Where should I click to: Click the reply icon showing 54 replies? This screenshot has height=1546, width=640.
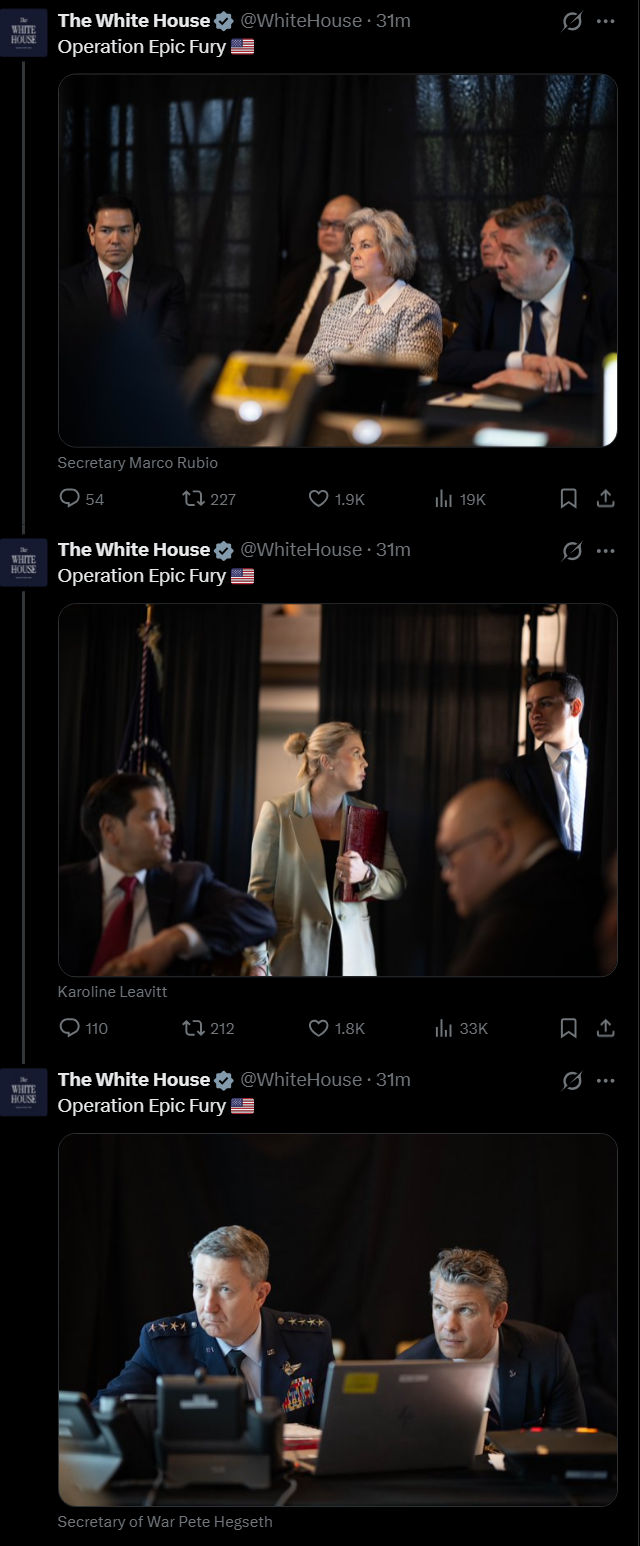(70, 498)
